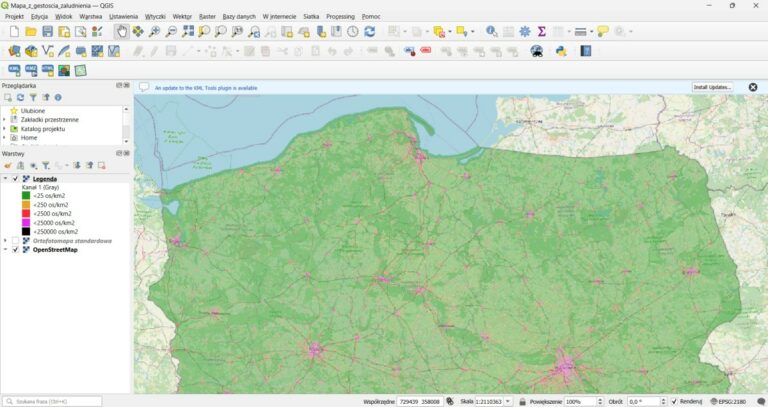Screen dimensions: 768x407
Task: Open Statistical Summary sigma icon
Action: click(x=541, y=32)
